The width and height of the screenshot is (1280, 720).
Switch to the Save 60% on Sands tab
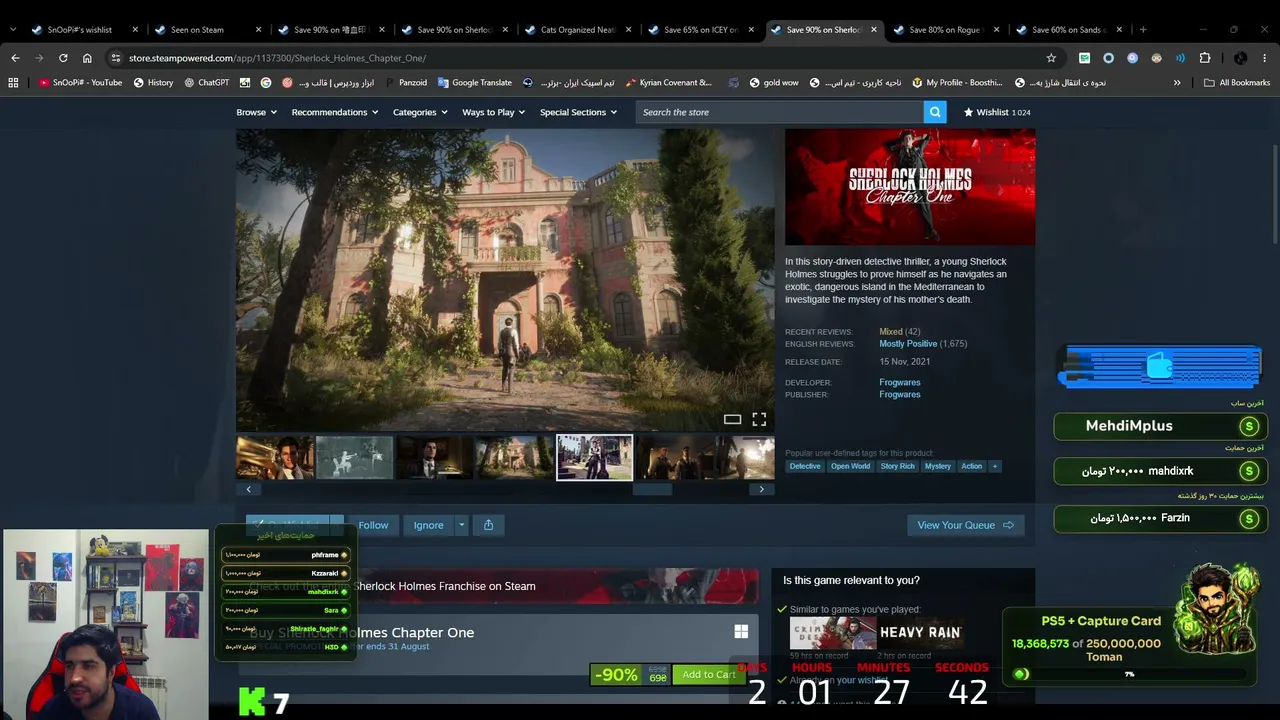pyautogui.click(x=1069, y=30)
